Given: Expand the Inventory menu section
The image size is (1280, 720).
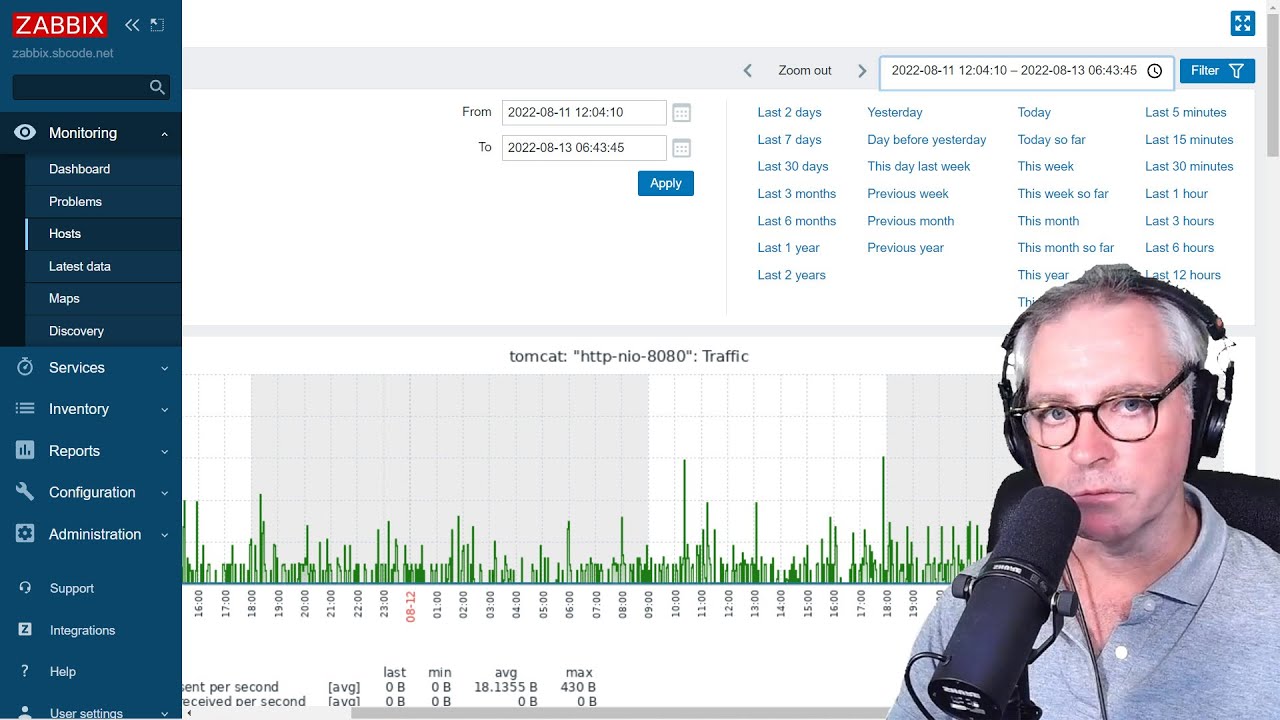Looking at the screenshot, I should tap(164, 410).
